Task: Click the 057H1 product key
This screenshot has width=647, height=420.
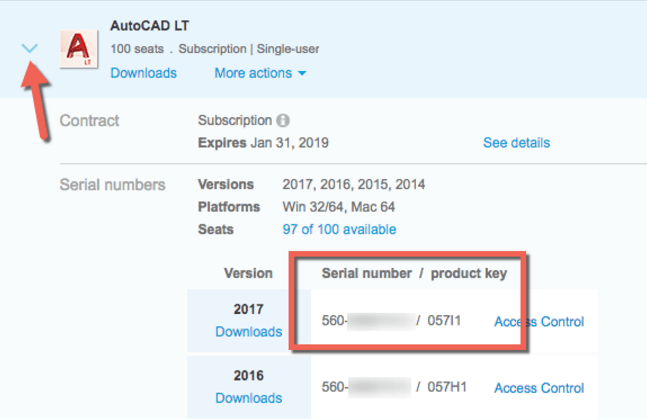Action: [x=445, y=388]
